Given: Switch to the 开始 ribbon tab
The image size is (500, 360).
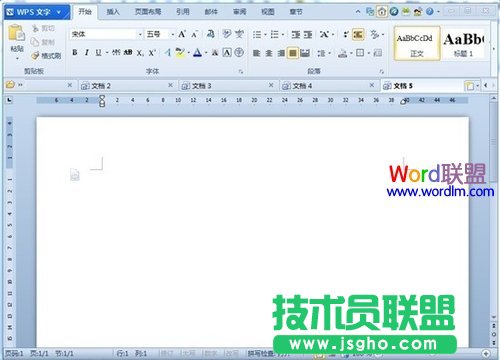Looking at the screenshot, I should pos(85,12).
